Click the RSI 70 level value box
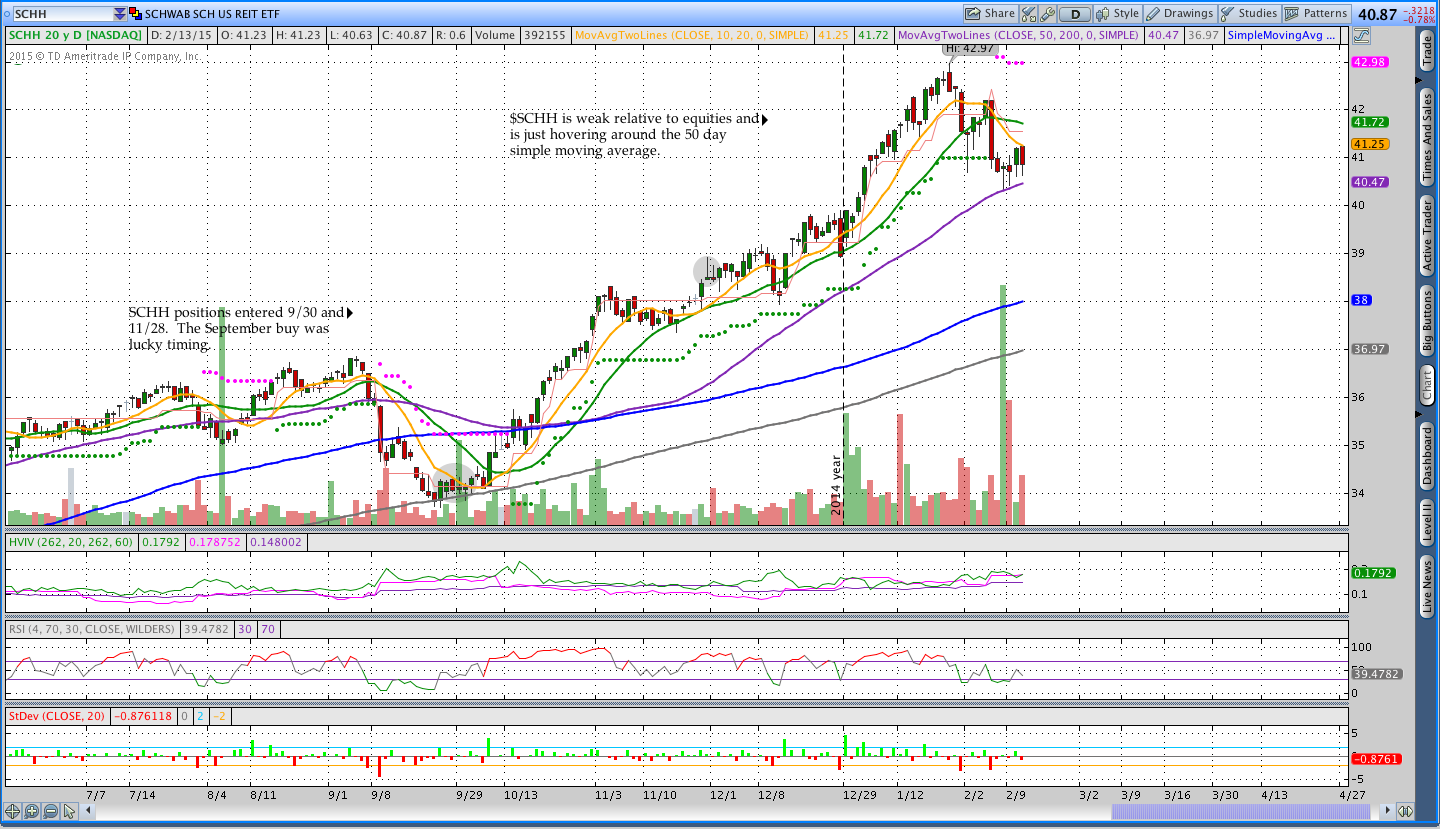 point(269,629)
